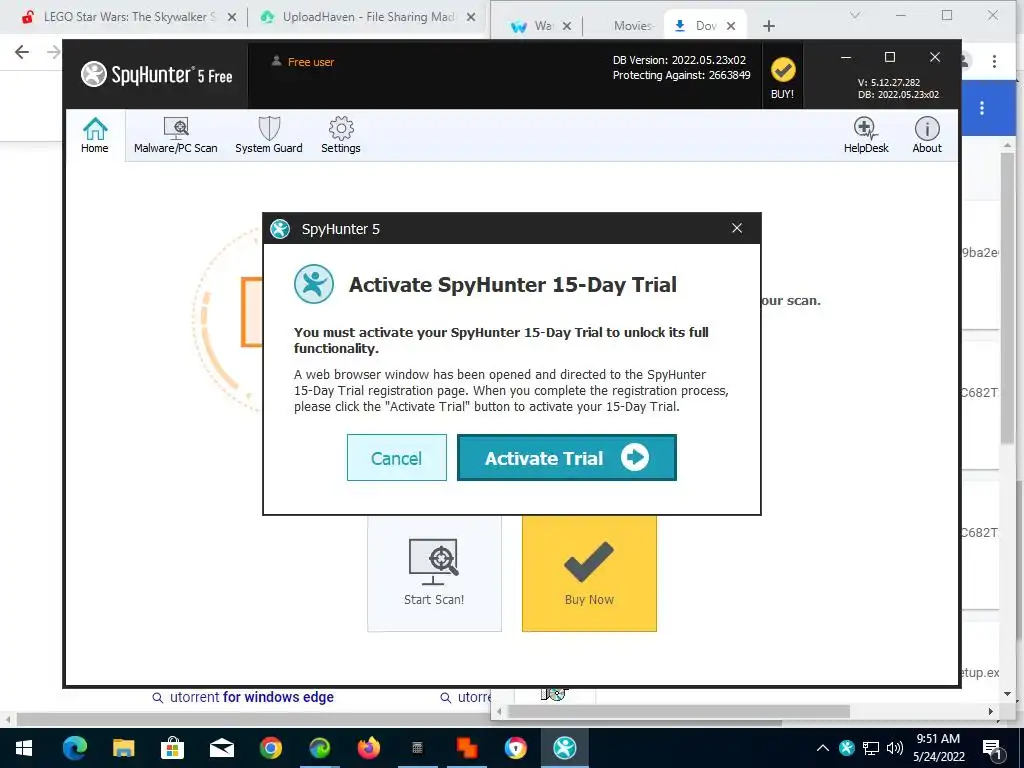The width and height of the screenshot is (1024, 768).
Task: Open the notification center
Action: 992,749
